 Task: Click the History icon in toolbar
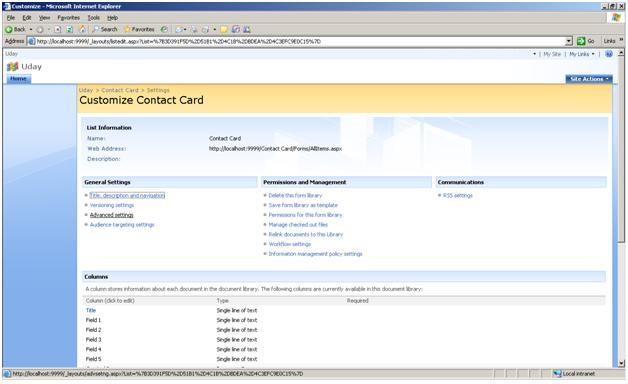[x=164, y=29]
